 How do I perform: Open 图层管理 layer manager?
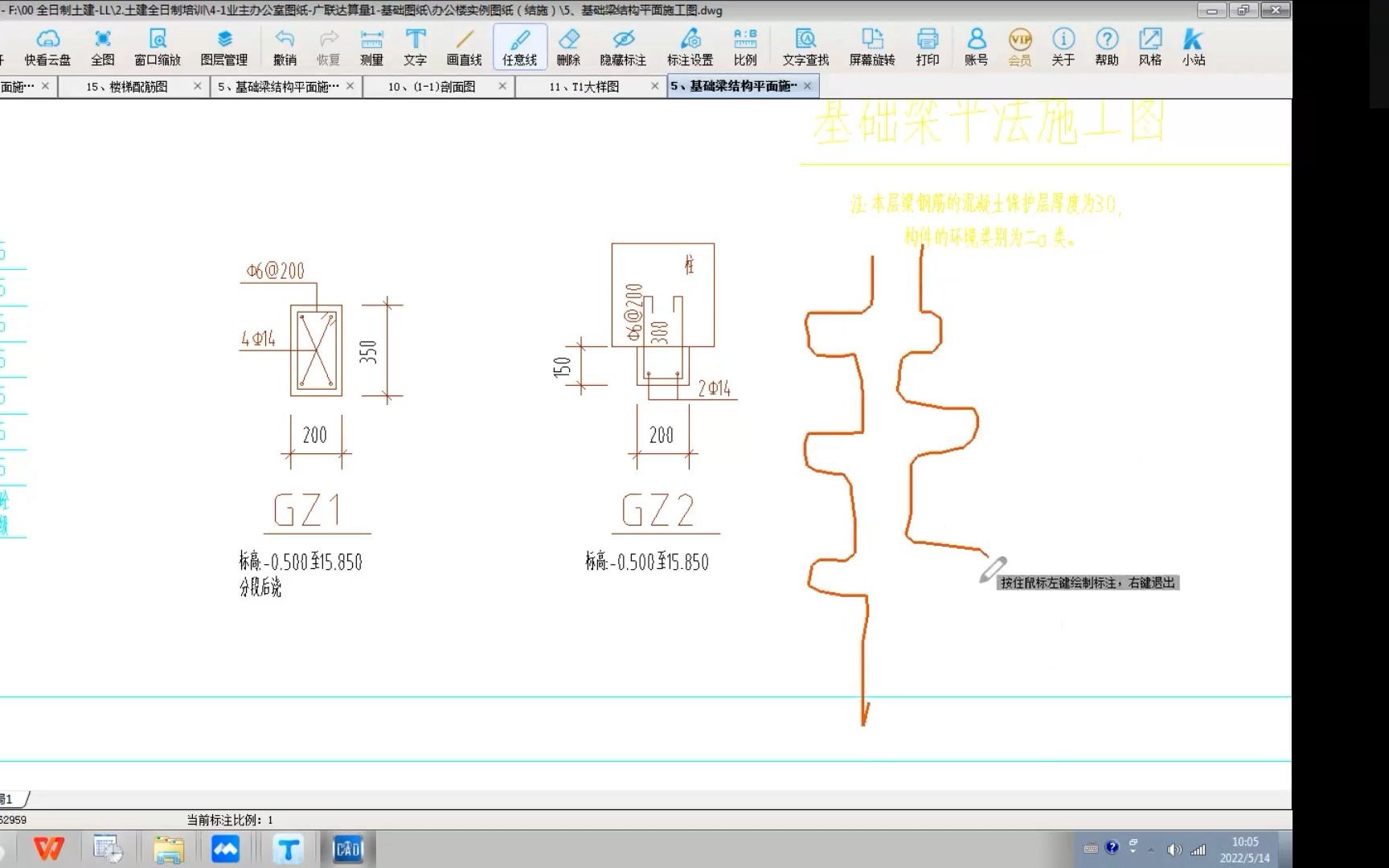224,47
